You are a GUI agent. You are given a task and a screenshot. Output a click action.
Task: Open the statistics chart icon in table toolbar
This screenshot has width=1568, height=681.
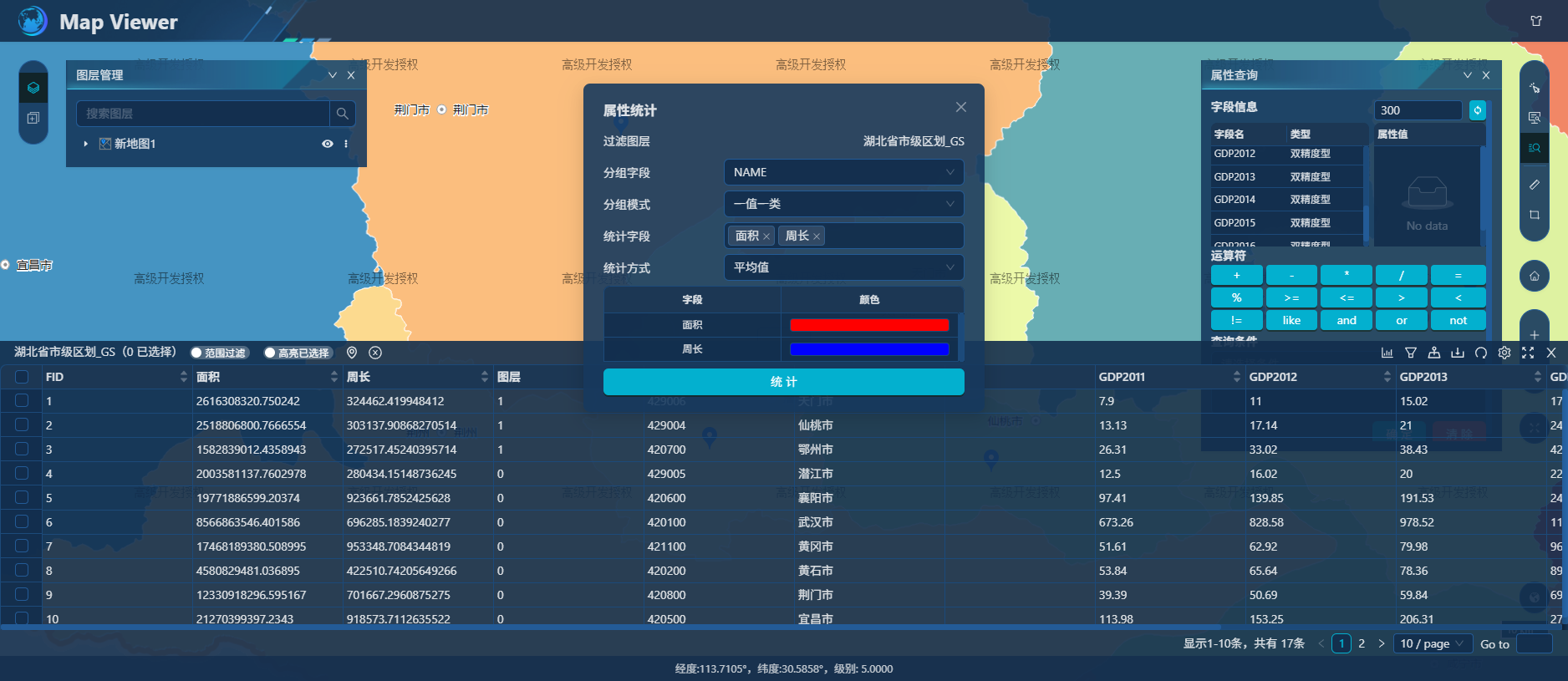click(1387, 353)
